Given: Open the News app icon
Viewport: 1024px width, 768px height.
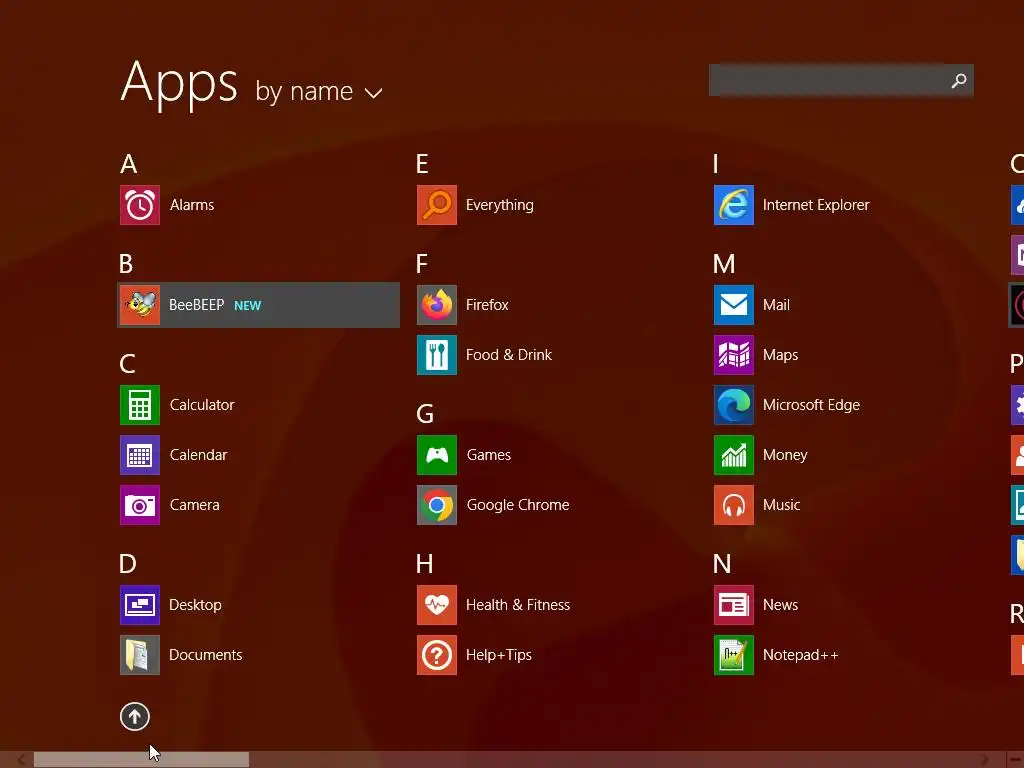Looking at the screenshot, I should pyautogui.click(x=734, y=605).
